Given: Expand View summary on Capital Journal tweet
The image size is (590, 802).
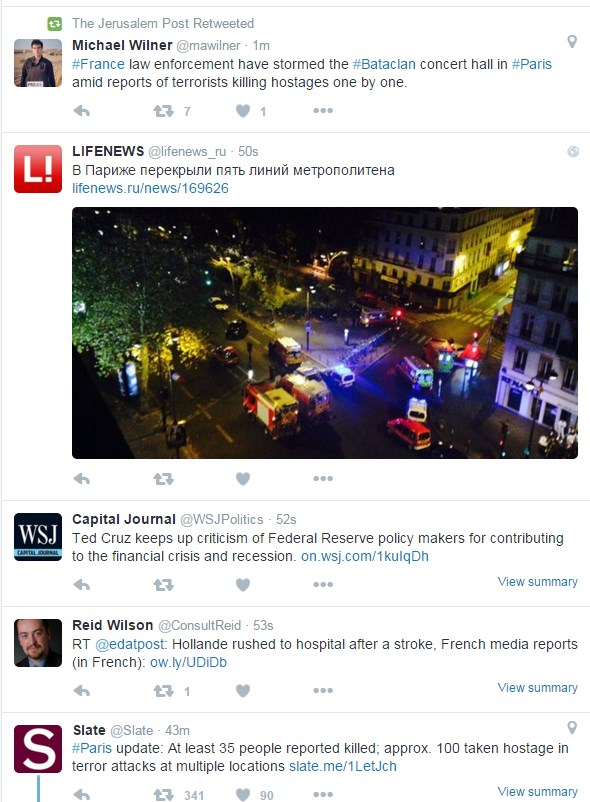Looking at the screenshot, I should pyautogui.click(x=537, y=582).
